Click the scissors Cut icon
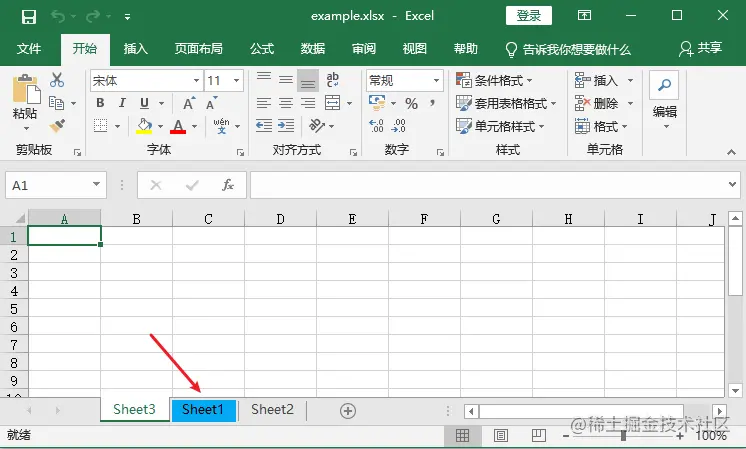746x449 pixels. coord(57,80)
